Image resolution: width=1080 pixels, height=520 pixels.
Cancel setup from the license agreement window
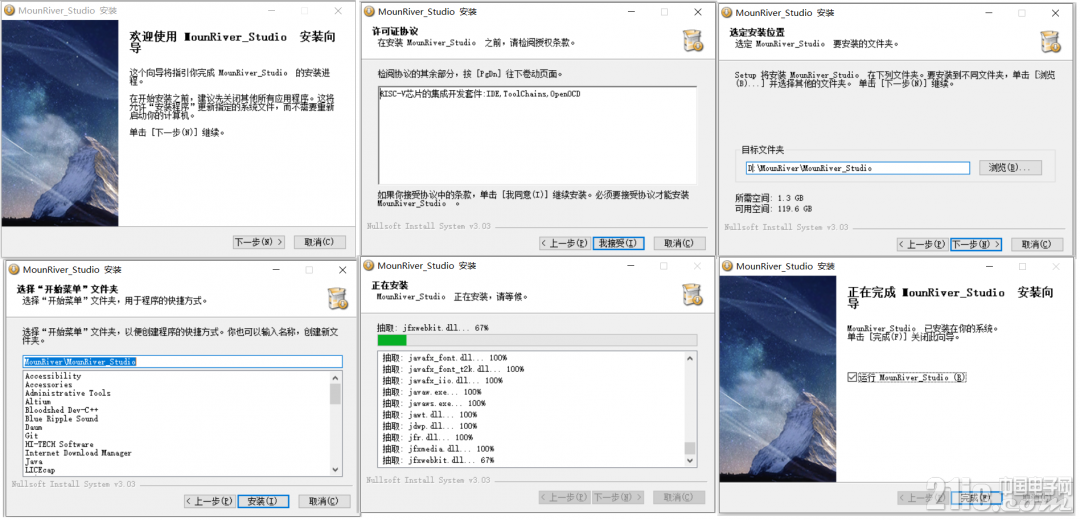[678, 243]
